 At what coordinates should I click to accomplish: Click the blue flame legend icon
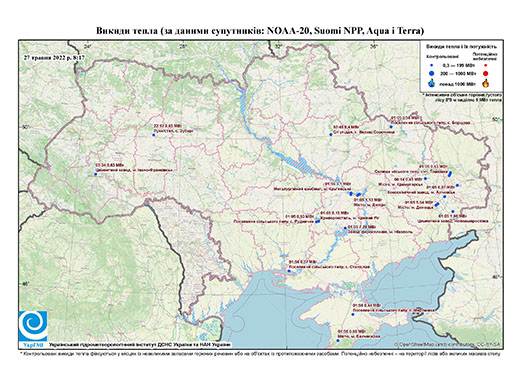tap(432, 83)
